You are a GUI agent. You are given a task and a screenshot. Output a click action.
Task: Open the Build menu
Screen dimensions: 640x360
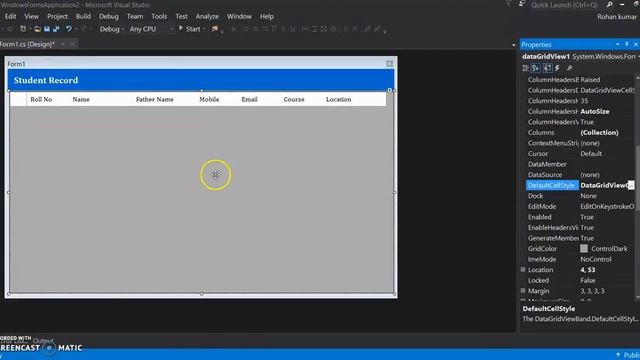(x=83, y=16)
